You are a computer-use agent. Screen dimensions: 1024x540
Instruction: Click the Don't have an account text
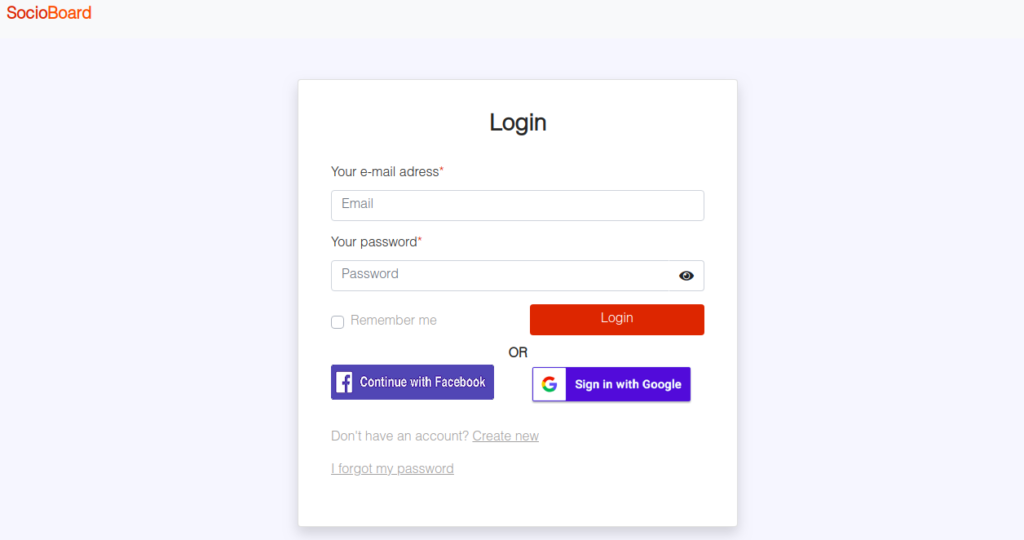pyautogui.click(x=400, y=436)
